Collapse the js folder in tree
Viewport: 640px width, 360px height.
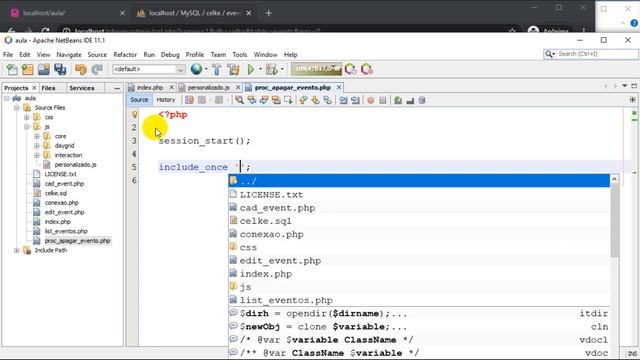tap(27, 127)
